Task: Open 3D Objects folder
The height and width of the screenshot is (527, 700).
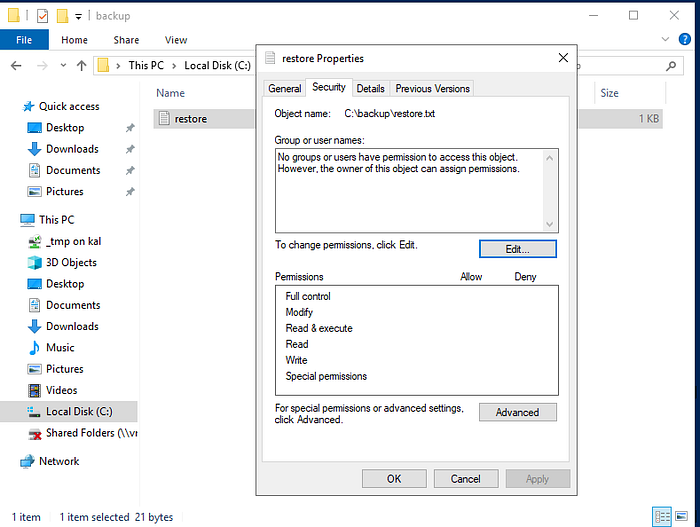Action: coord(71,263)
